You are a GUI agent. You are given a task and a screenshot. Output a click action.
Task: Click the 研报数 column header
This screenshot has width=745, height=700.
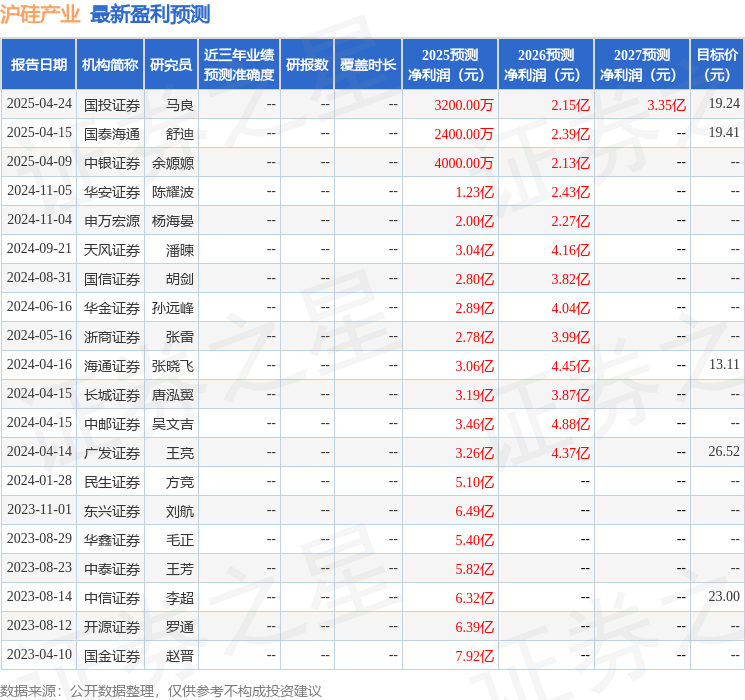[x=307, y=65]
